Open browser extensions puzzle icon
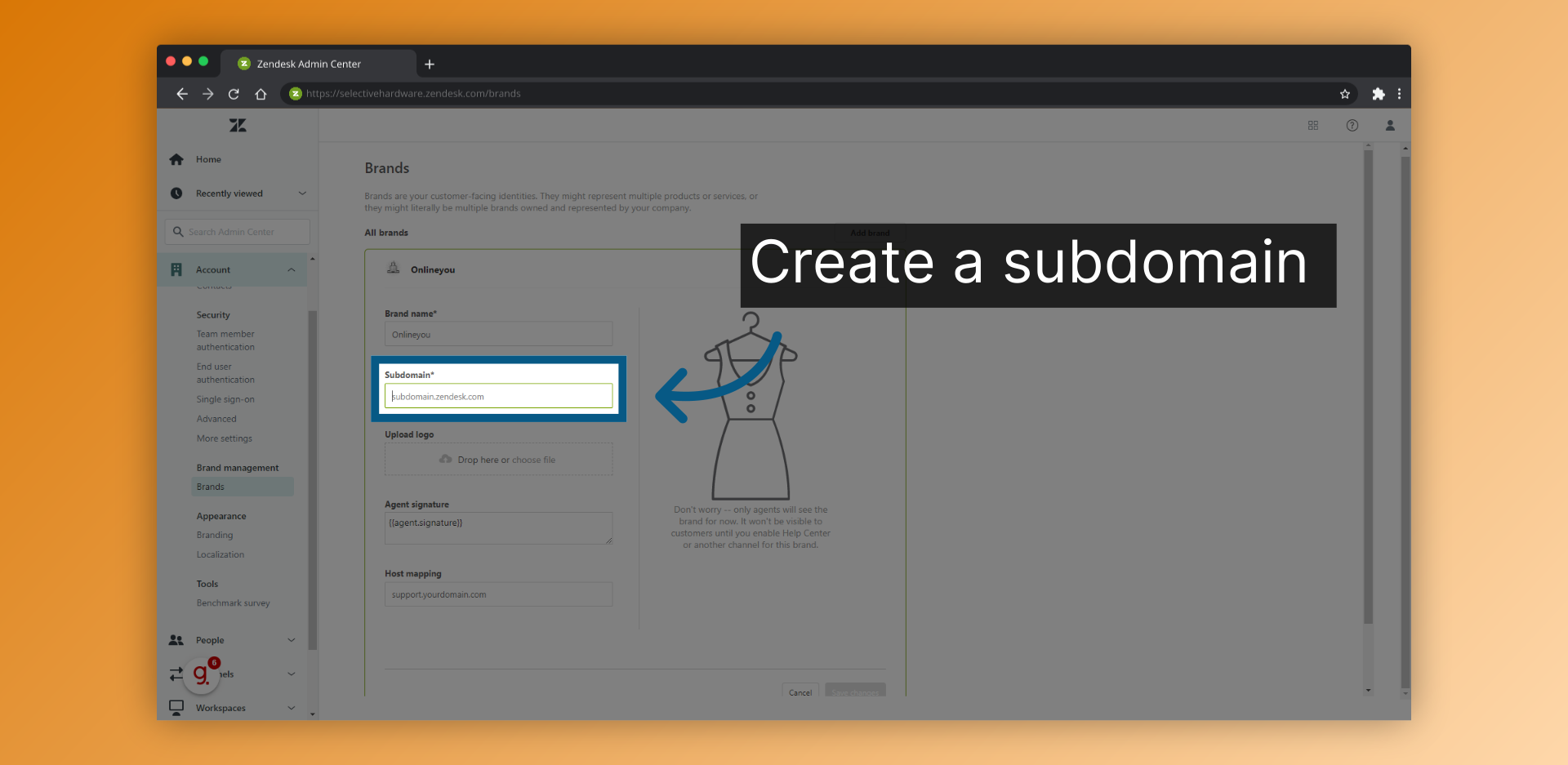1568x765 pixels. click(1379, 94)
